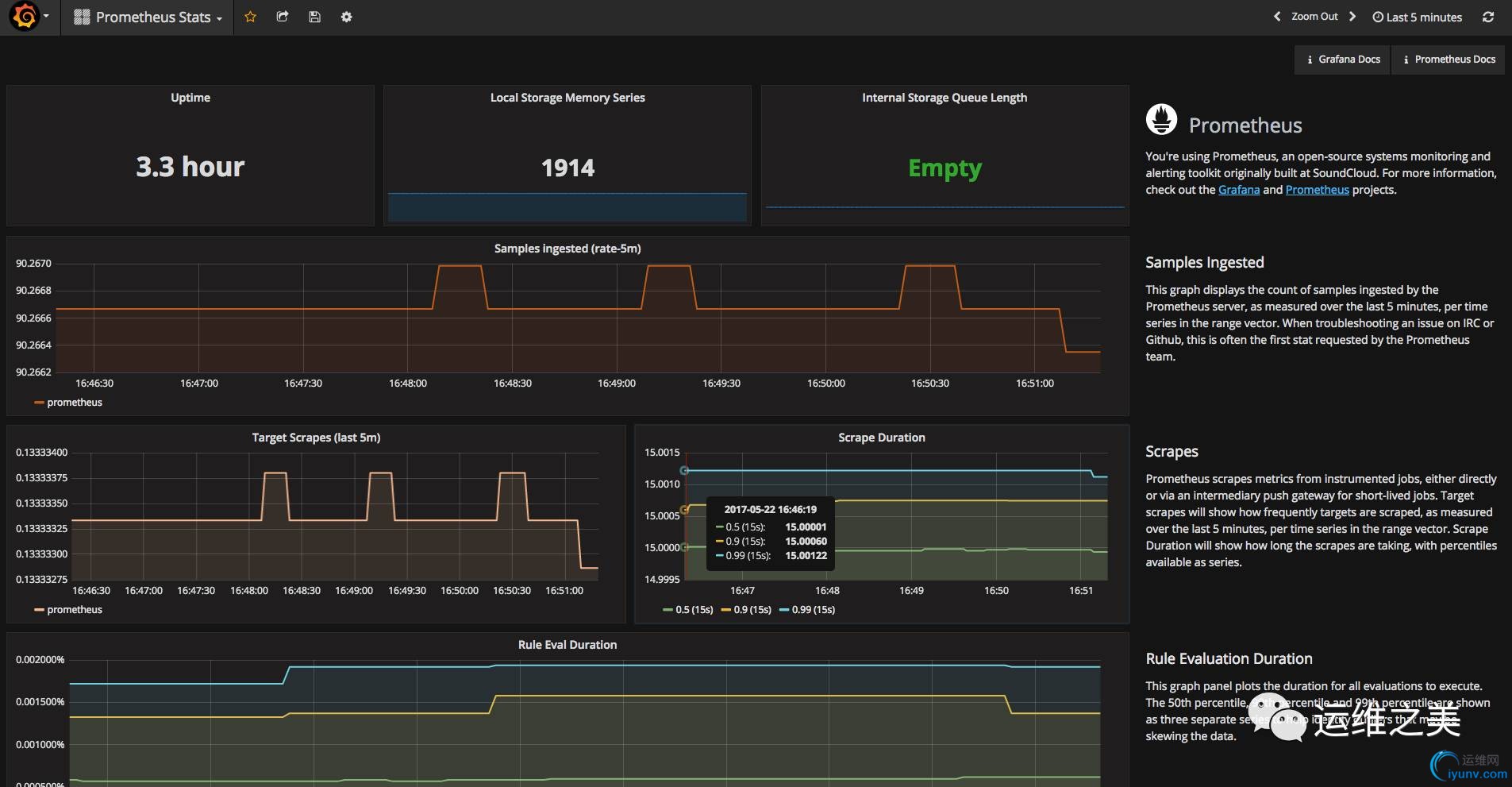Click the 16:51 tick on Scrape Duration axis
Image resolution: width=1512 pixels, height=787 pixels.
point(1081,591)
